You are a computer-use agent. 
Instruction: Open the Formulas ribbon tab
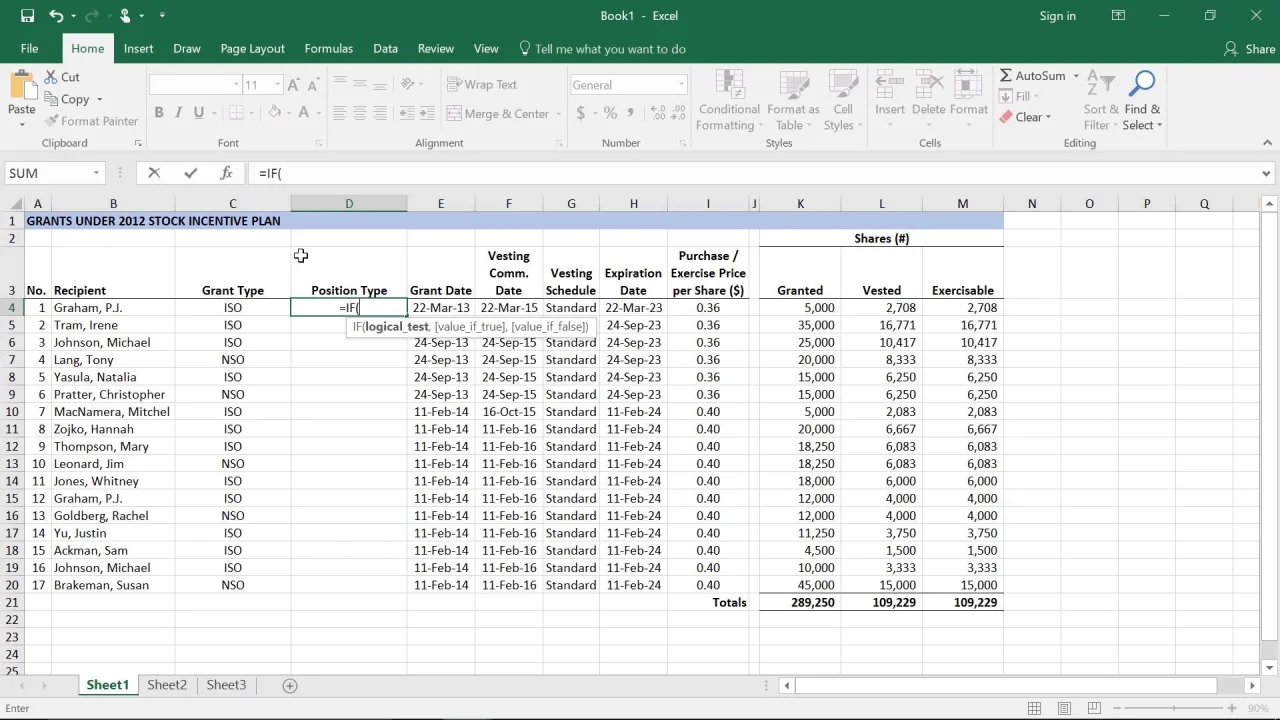click(x=328, y=48)
